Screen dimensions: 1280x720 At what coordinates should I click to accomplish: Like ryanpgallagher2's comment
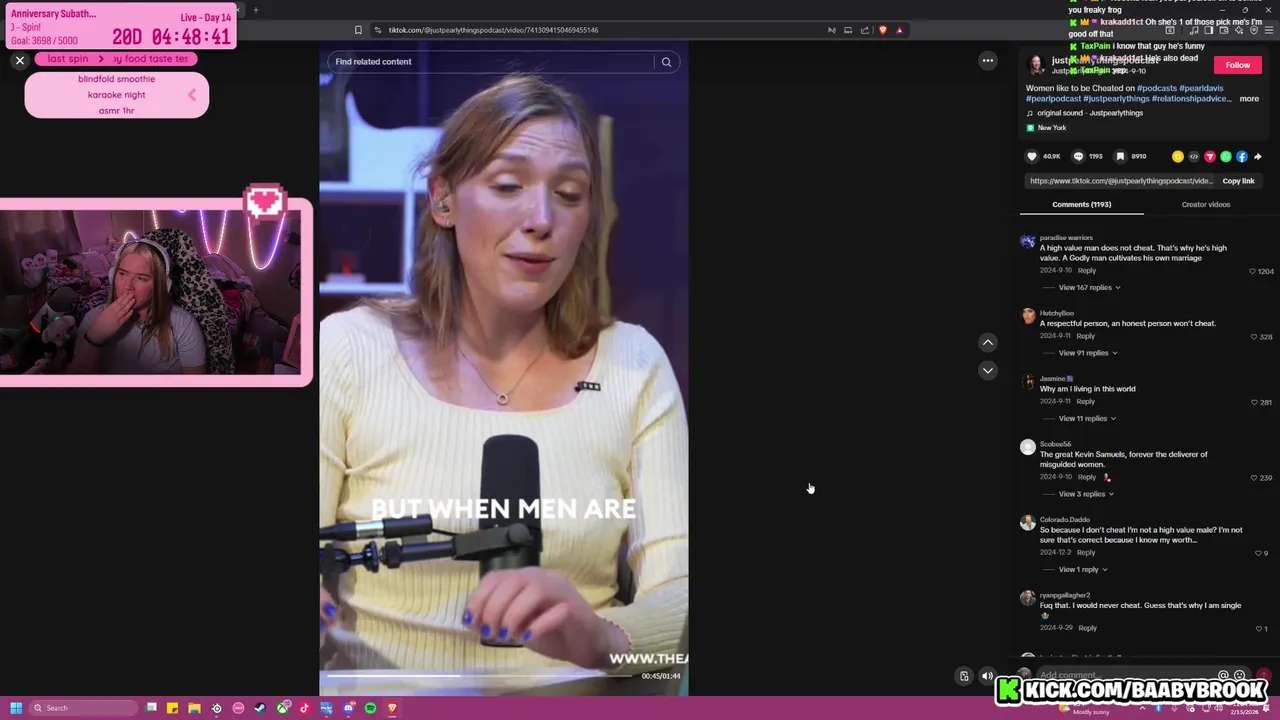click(1258, 629)
